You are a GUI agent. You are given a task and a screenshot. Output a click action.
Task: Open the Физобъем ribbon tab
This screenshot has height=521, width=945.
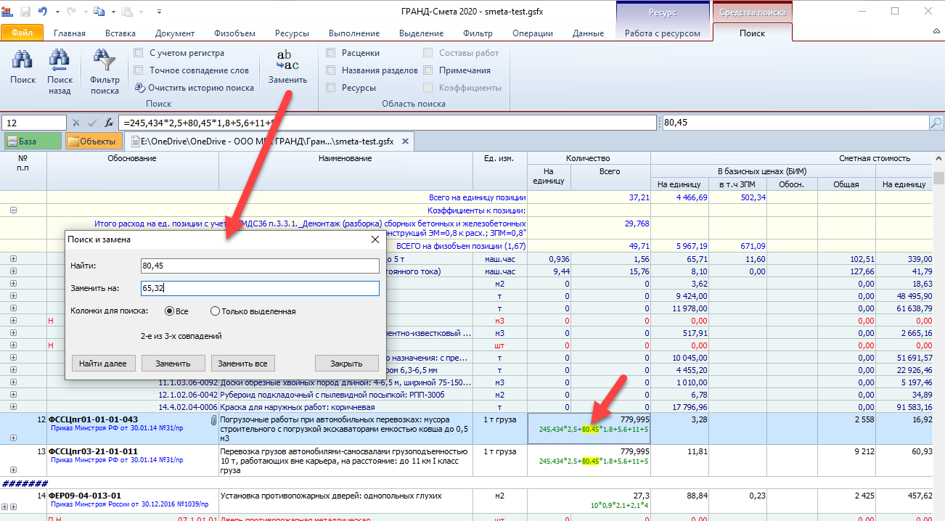coord(234,33)
